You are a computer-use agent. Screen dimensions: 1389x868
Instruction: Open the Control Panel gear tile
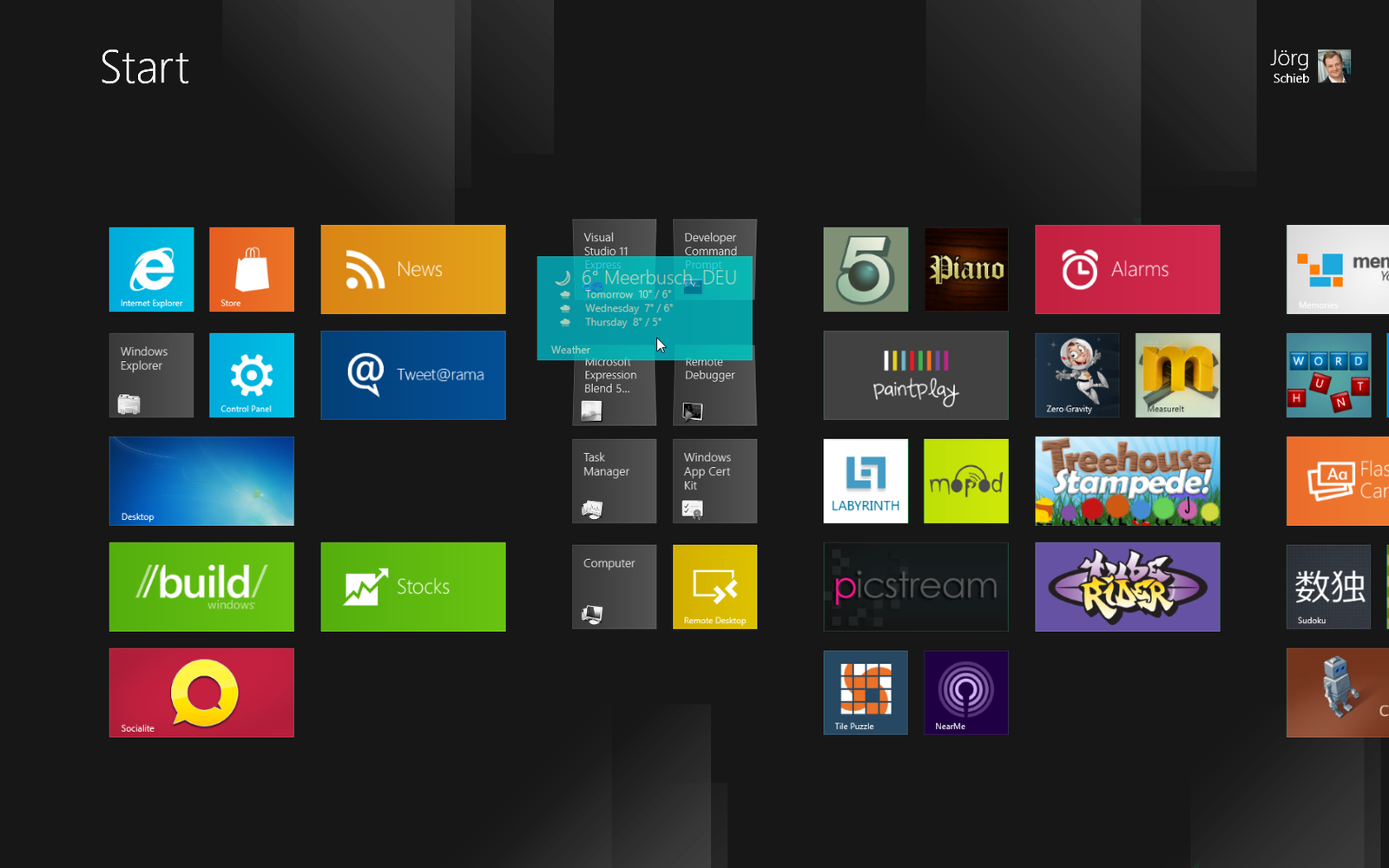tap(252, 375)
